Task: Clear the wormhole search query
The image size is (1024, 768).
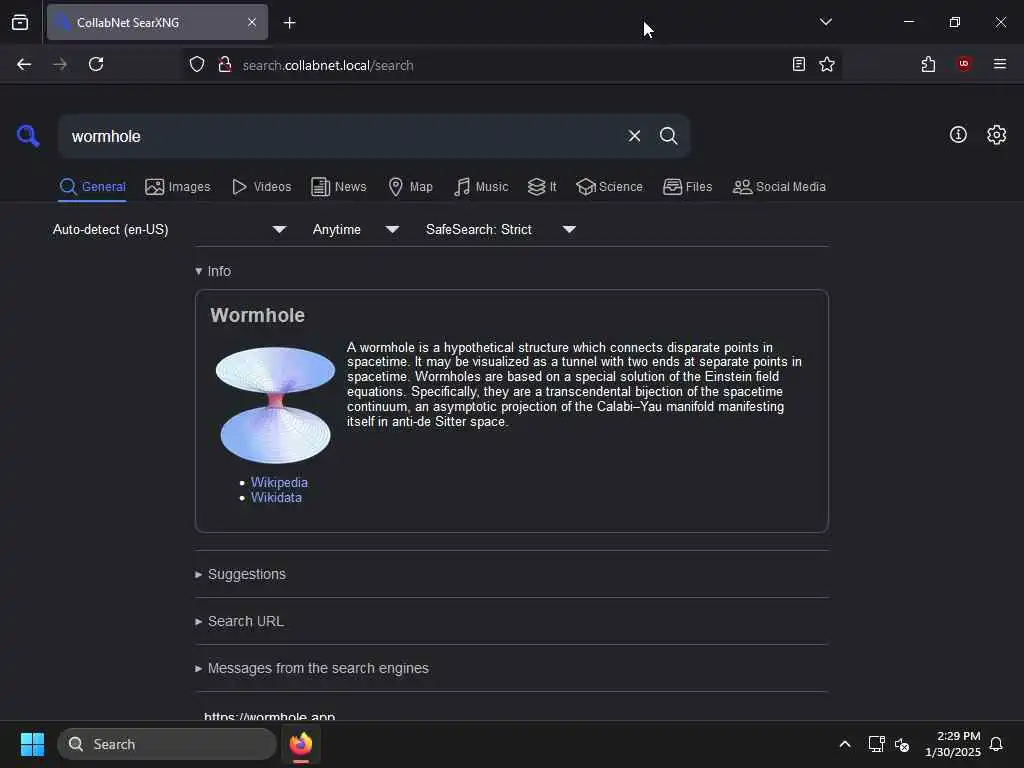Action: (x=634, y=136)
